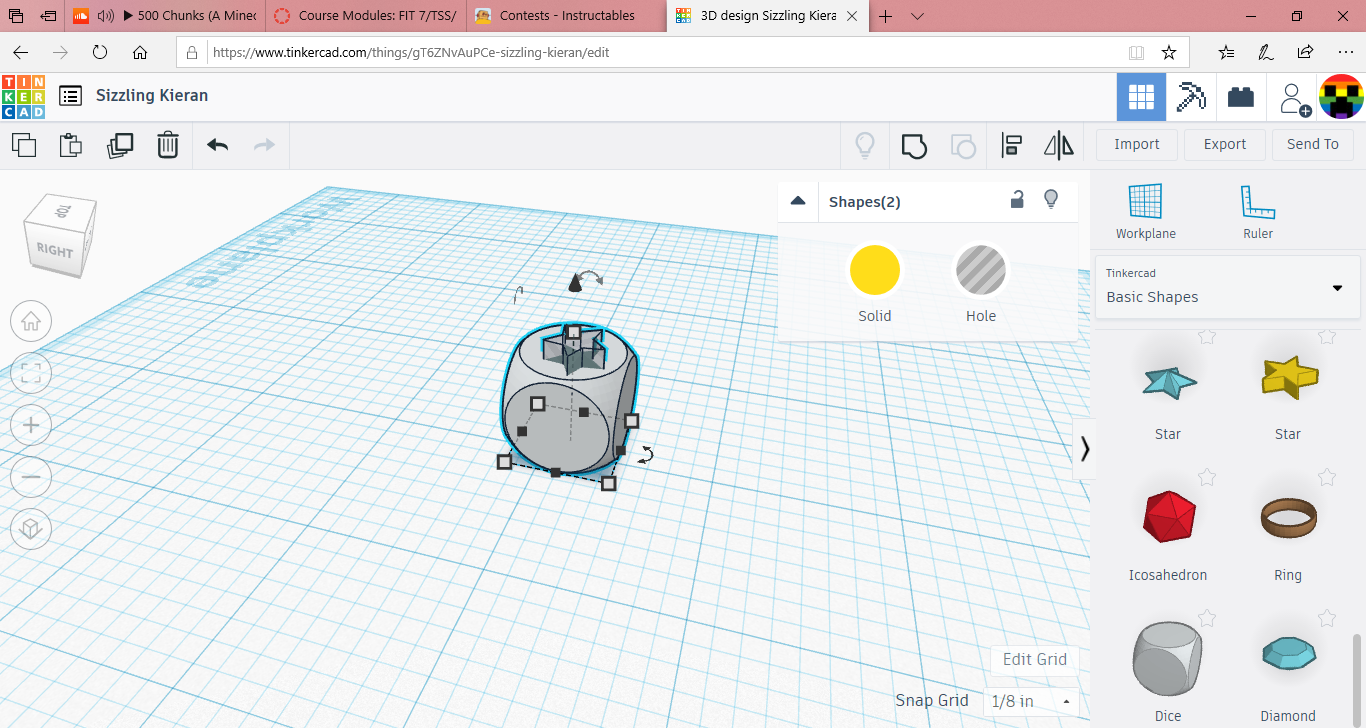Viewport: 1366px width, 728px height.
Task: Collapse the Shapes(2) inspector panel
Action: (x=798, y=201)
